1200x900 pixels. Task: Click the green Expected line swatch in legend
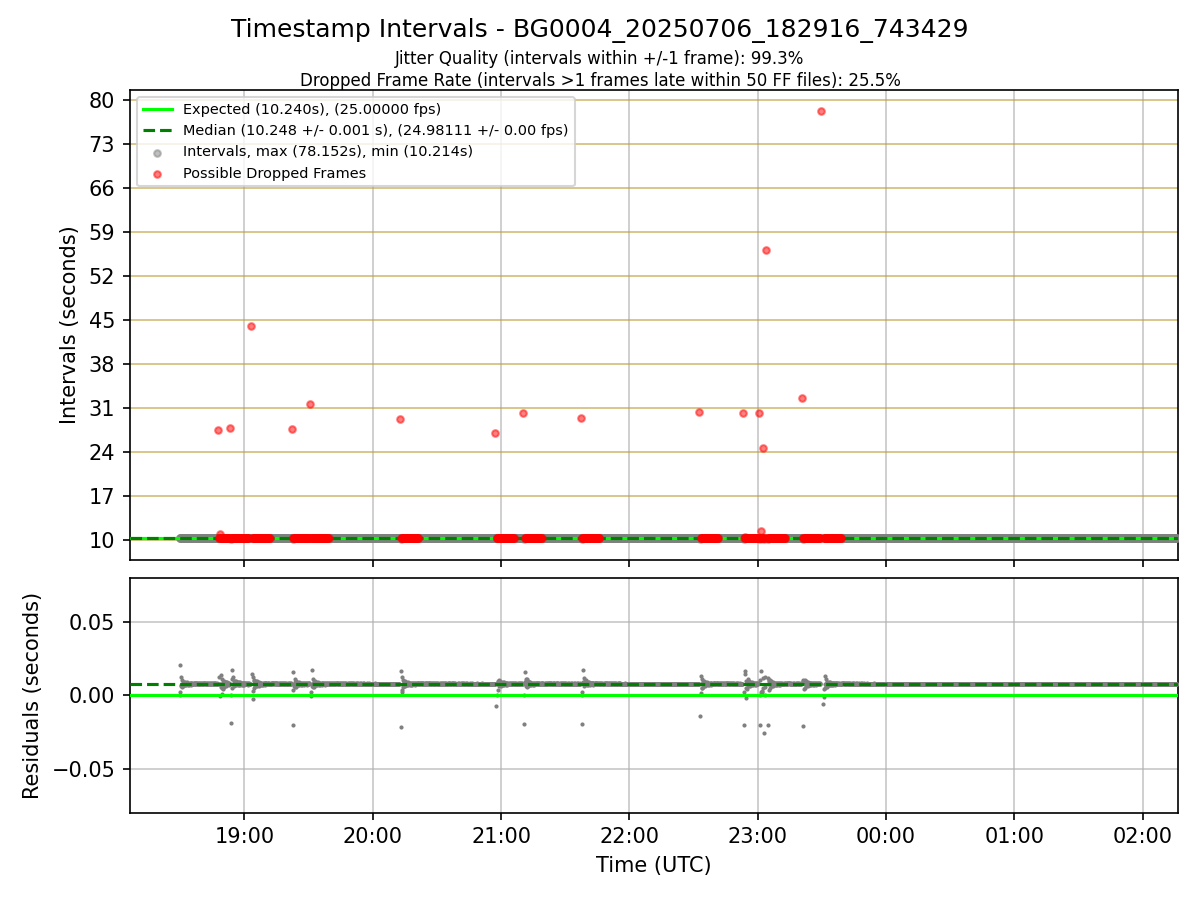point(158,109)
